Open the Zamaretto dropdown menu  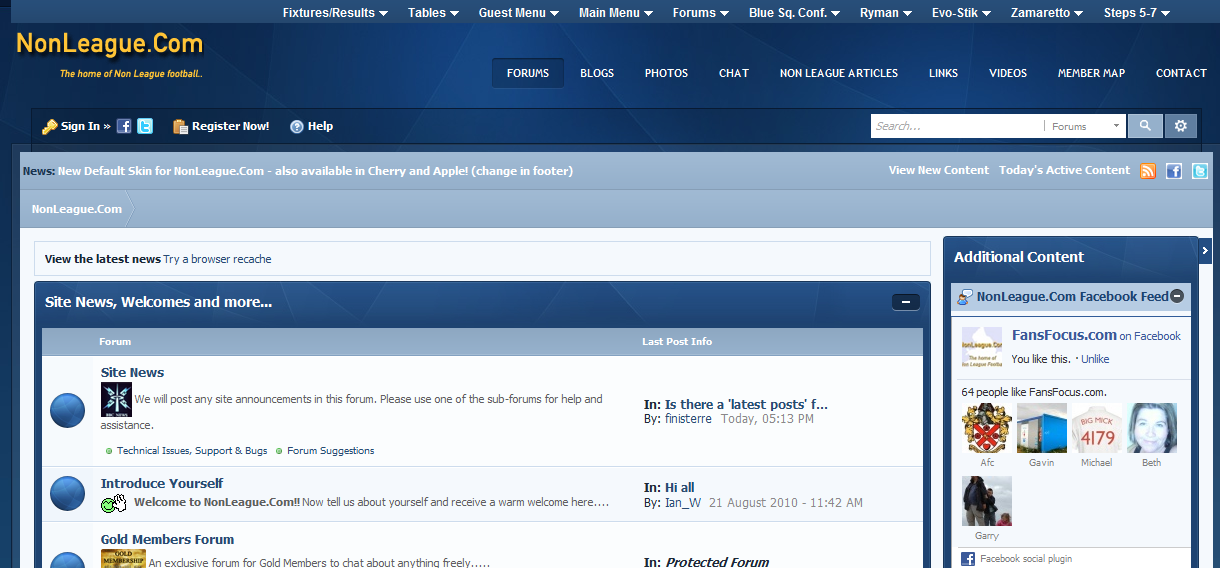pyautogui.click(x=1047, y=13)
